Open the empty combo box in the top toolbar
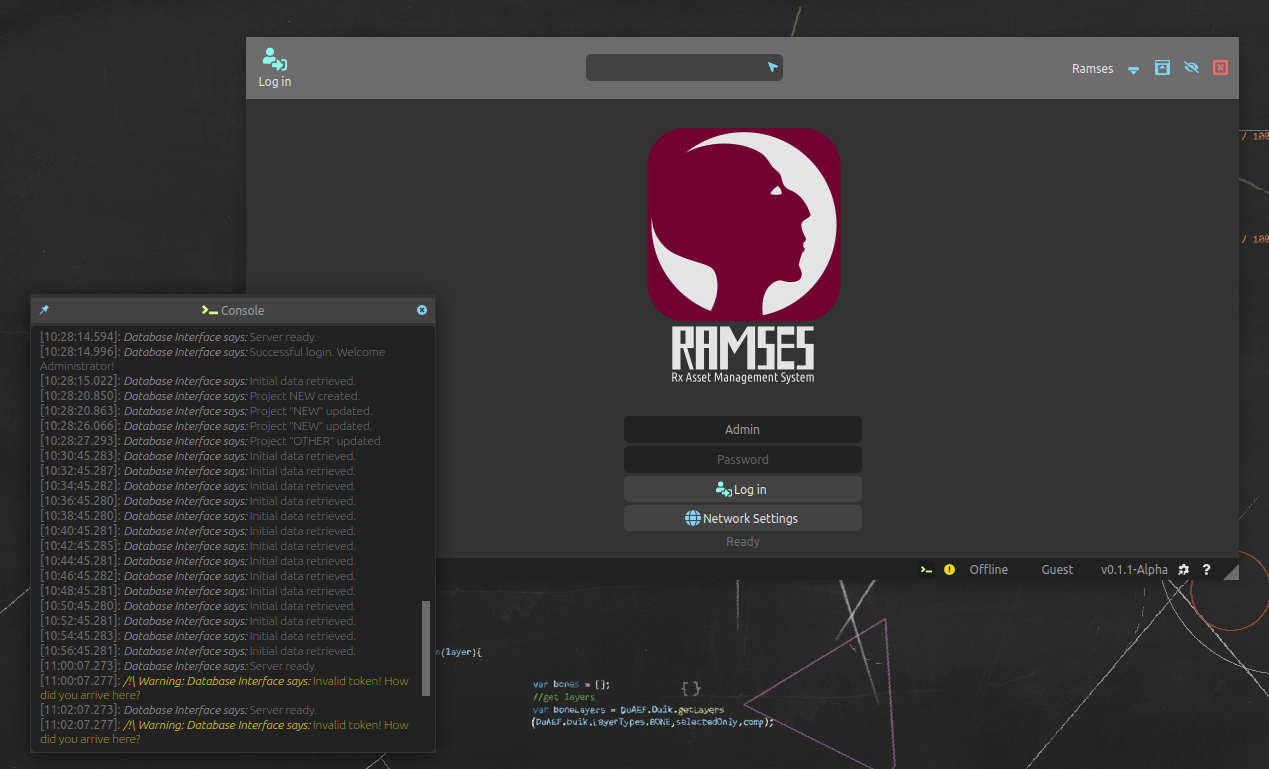 point(684,68)
